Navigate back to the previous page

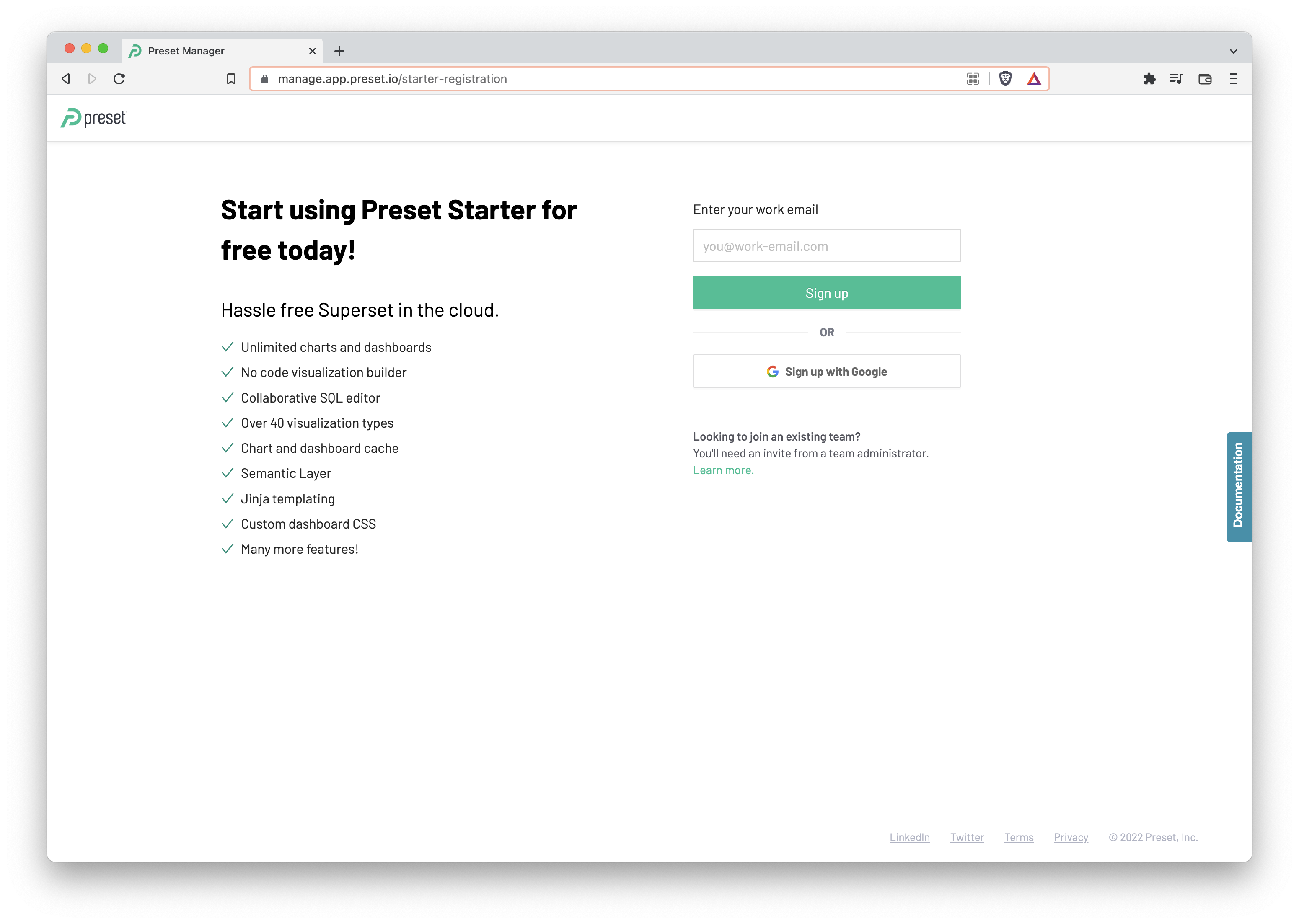[65, 78]
